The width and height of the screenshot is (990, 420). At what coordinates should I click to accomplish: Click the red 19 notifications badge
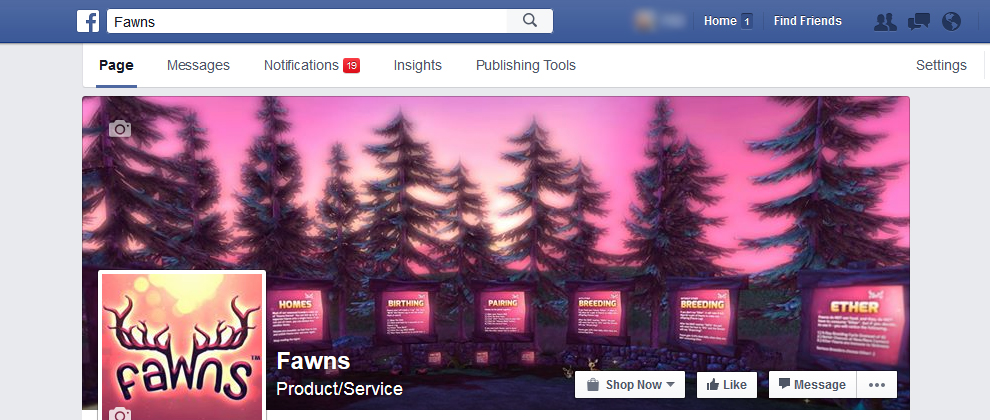tap(352, 65)
